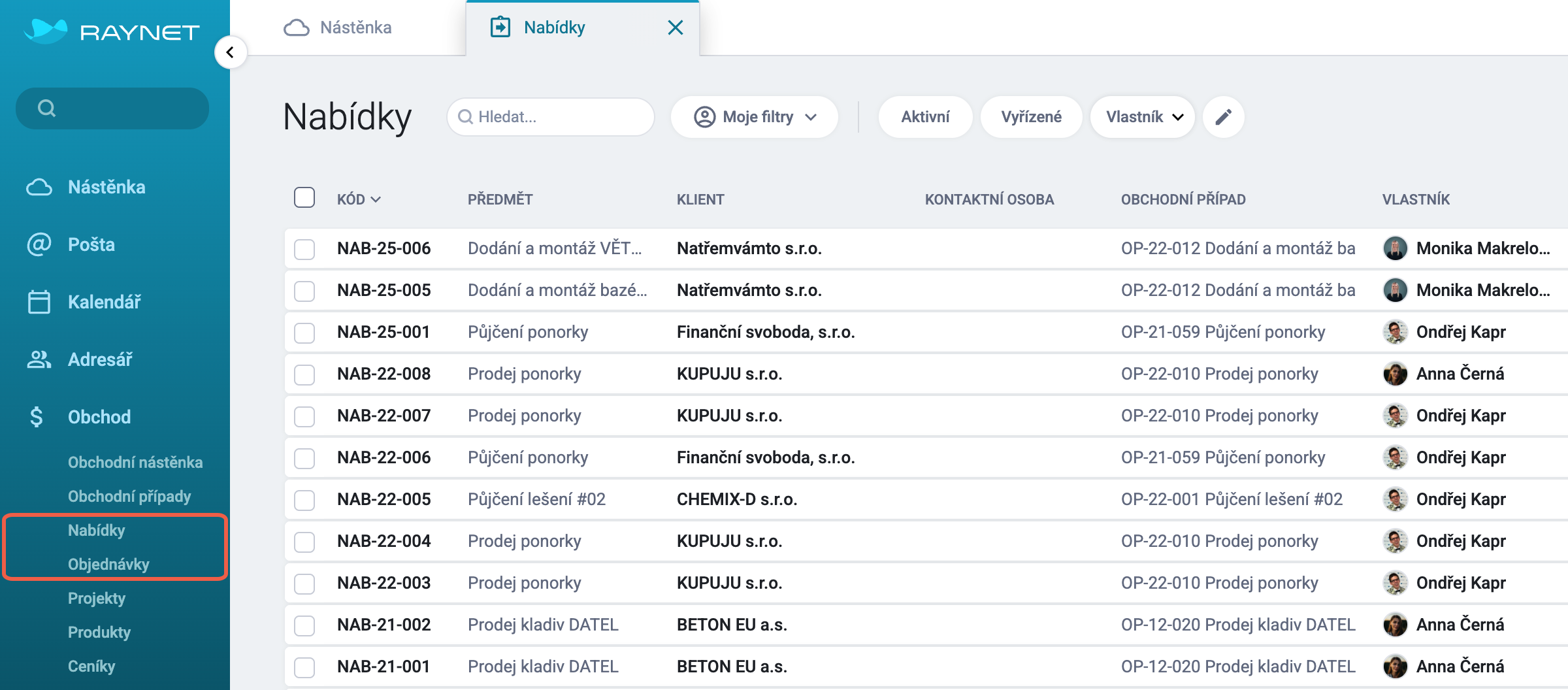This screenshot has height=690, width=1568.
Task: Click the Nabídky tab document icon
Action: [500, 27]
